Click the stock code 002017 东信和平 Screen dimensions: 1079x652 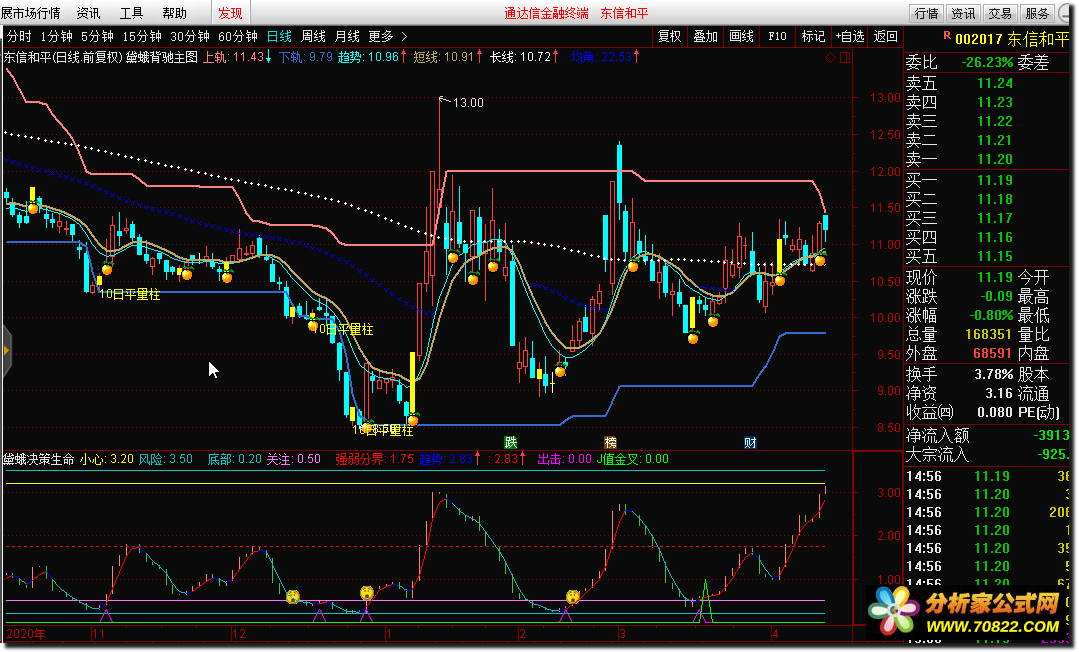(1012, 39)
